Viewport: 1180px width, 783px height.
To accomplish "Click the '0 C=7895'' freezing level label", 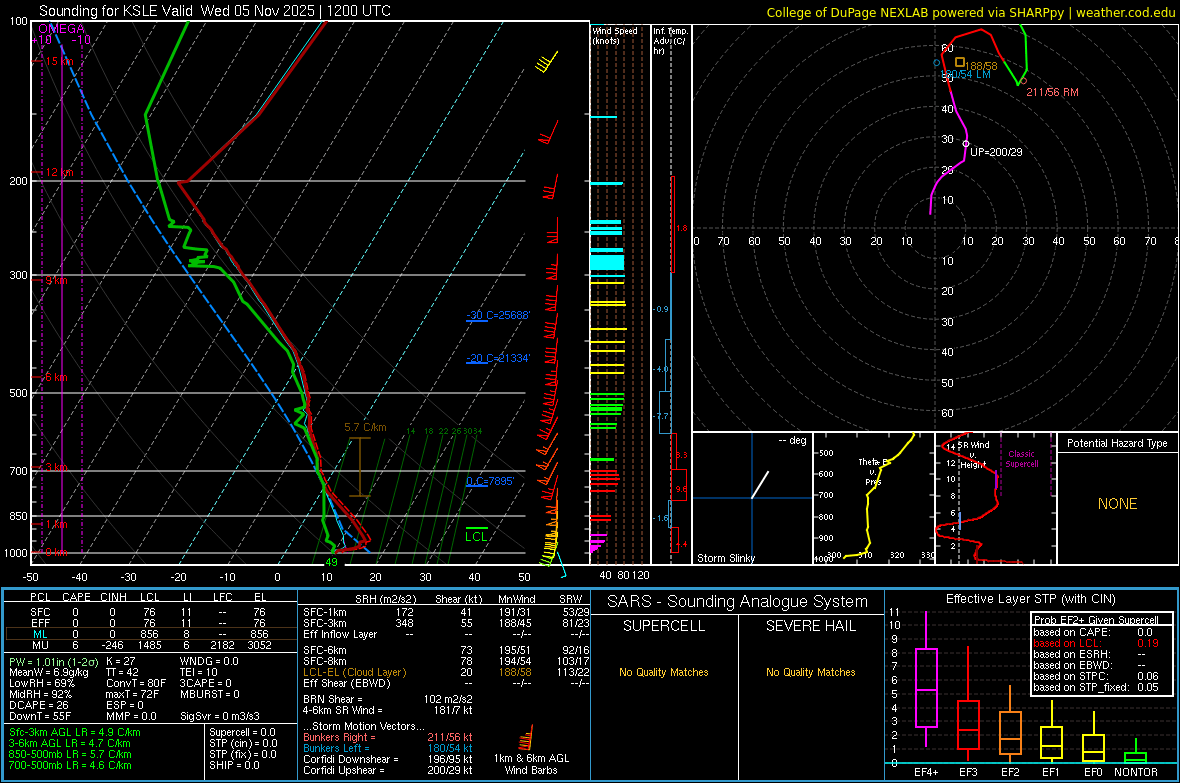I will click(490, 481).
